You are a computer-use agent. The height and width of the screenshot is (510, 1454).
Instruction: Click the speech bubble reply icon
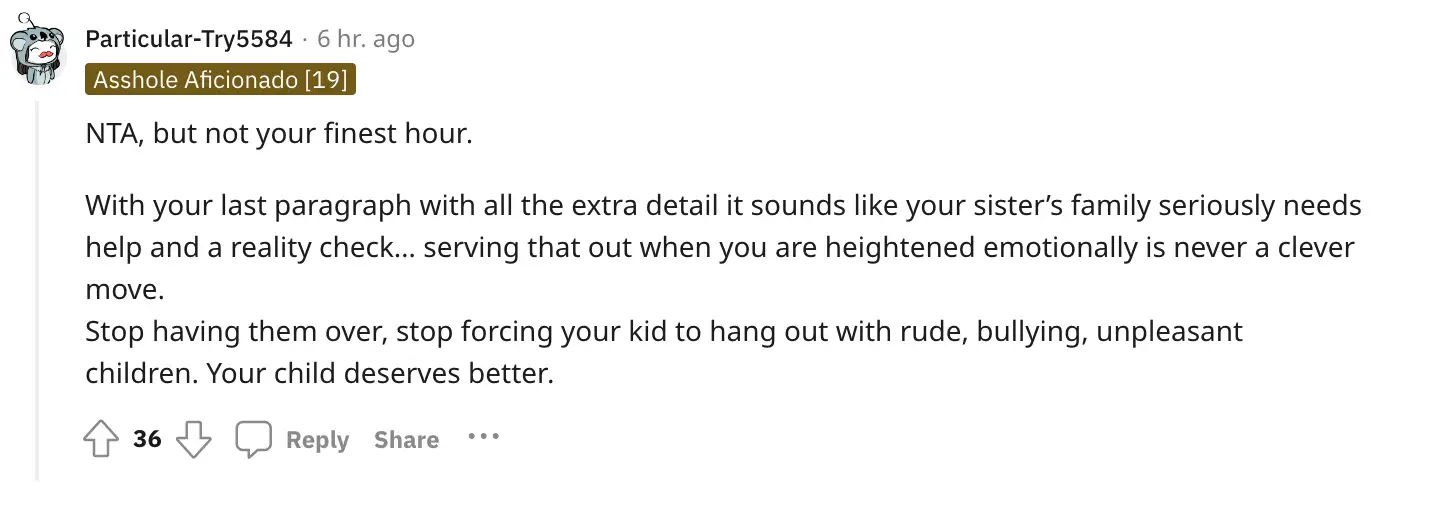(254, 439)
